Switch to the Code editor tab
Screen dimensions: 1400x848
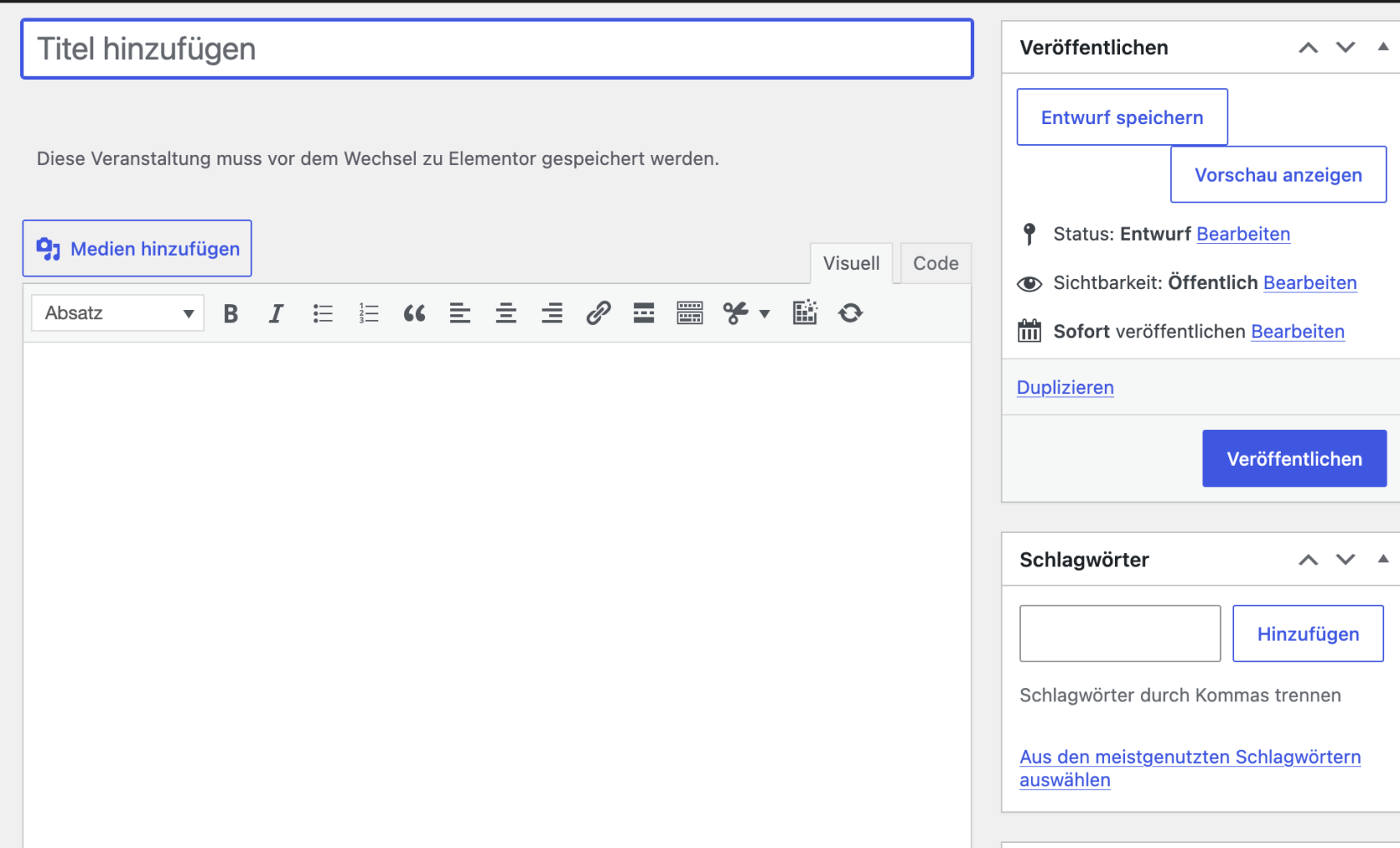pos(936,263)
